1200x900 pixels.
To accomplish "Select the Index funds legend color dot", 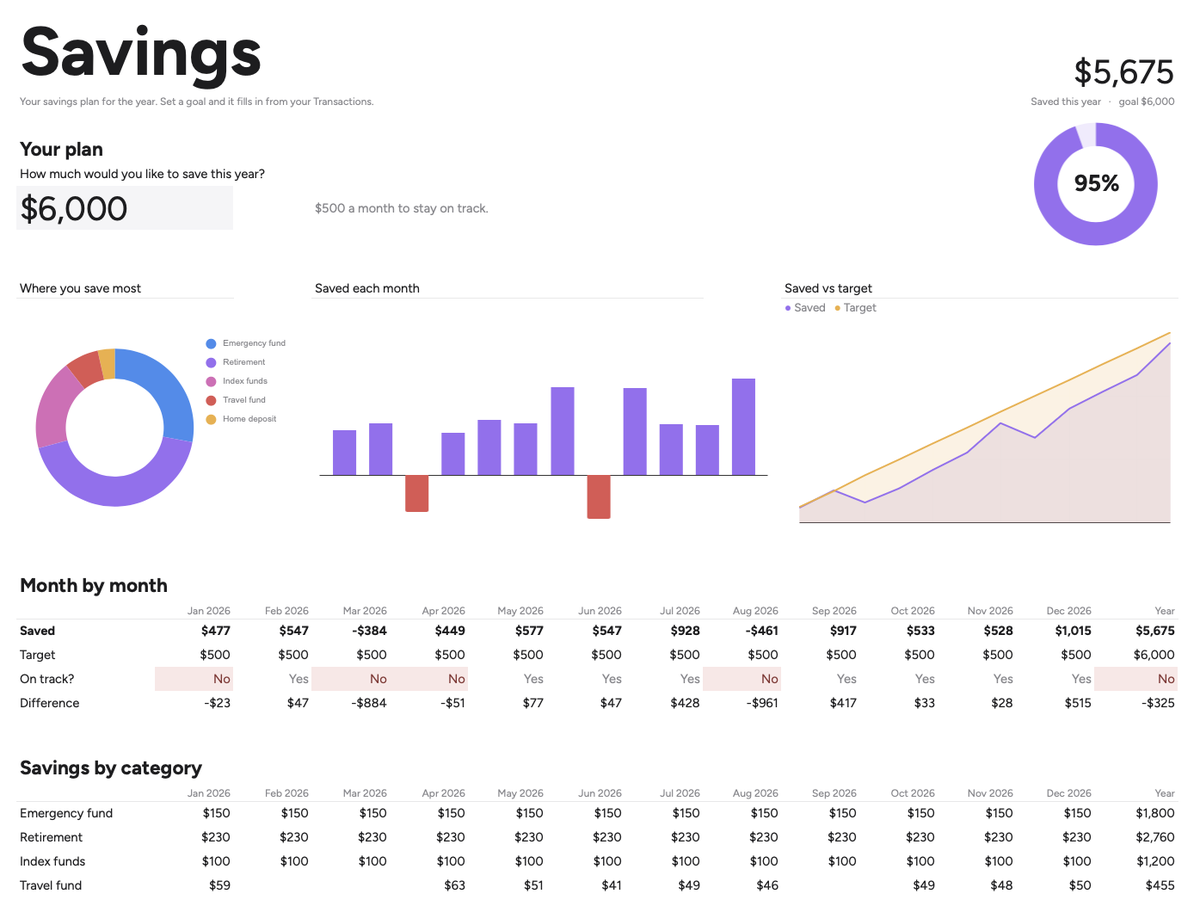I will pos(211,381).
